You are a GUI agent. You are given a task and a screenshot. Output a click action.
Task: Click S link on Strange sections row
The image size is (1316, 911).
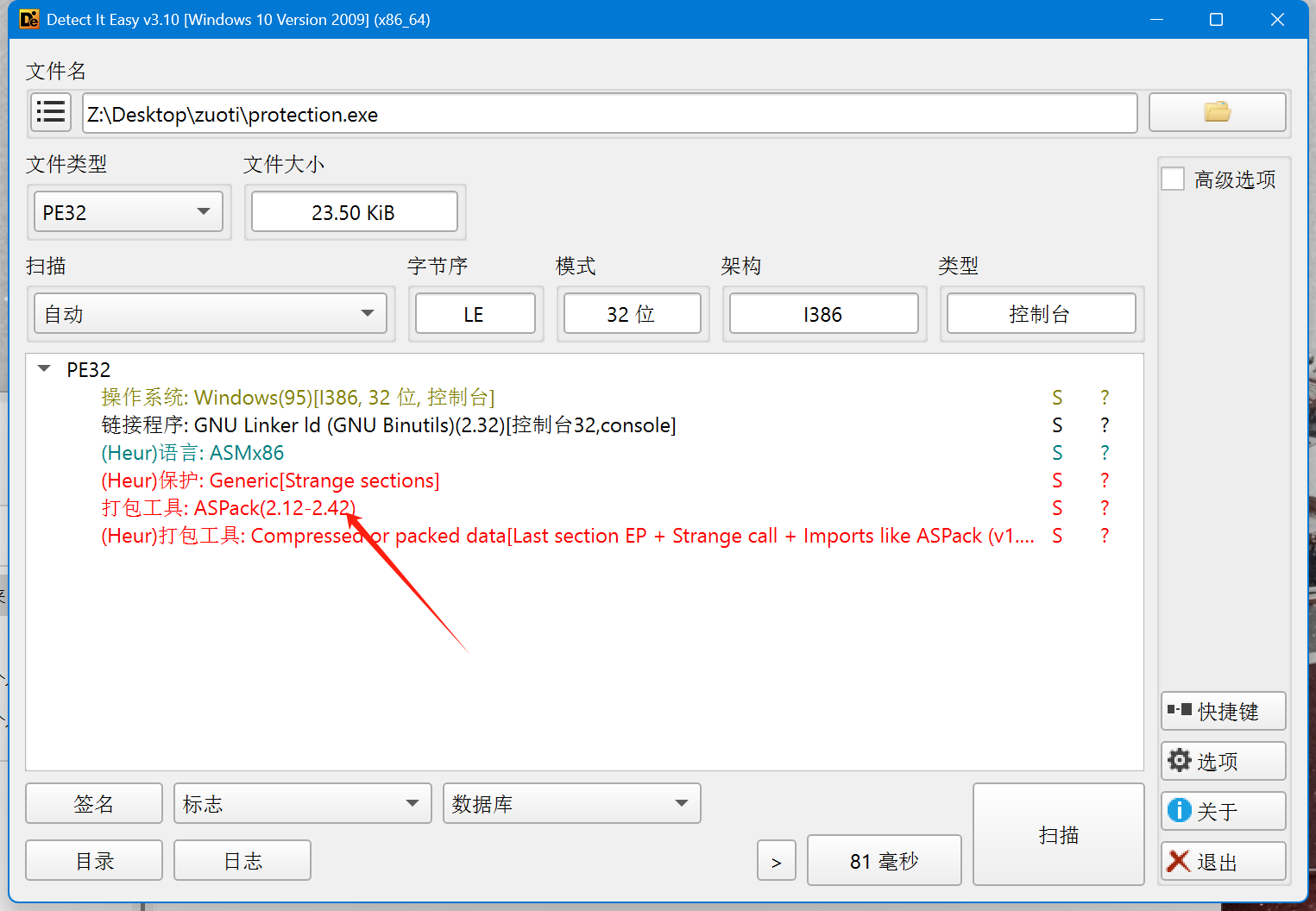tap(1057, 480)
